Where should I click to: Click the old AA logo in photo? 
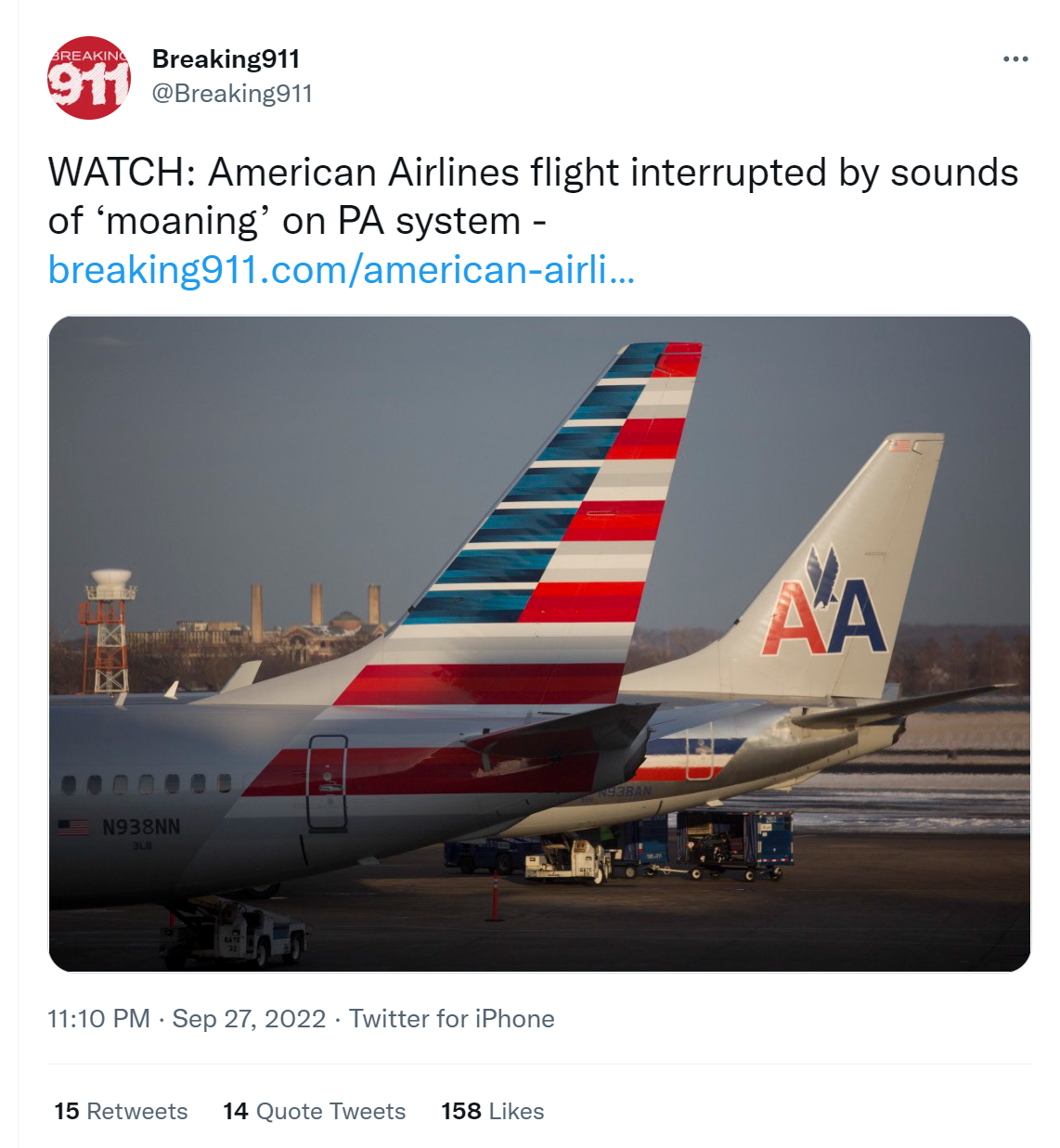(824, 605)
